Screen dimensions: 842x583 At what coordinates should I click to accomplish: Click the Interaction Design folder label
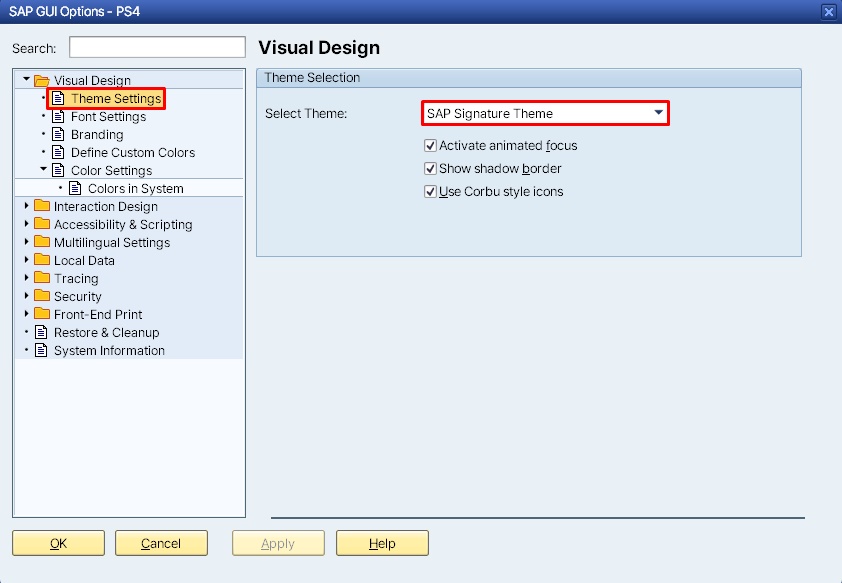tap(106, 206)
